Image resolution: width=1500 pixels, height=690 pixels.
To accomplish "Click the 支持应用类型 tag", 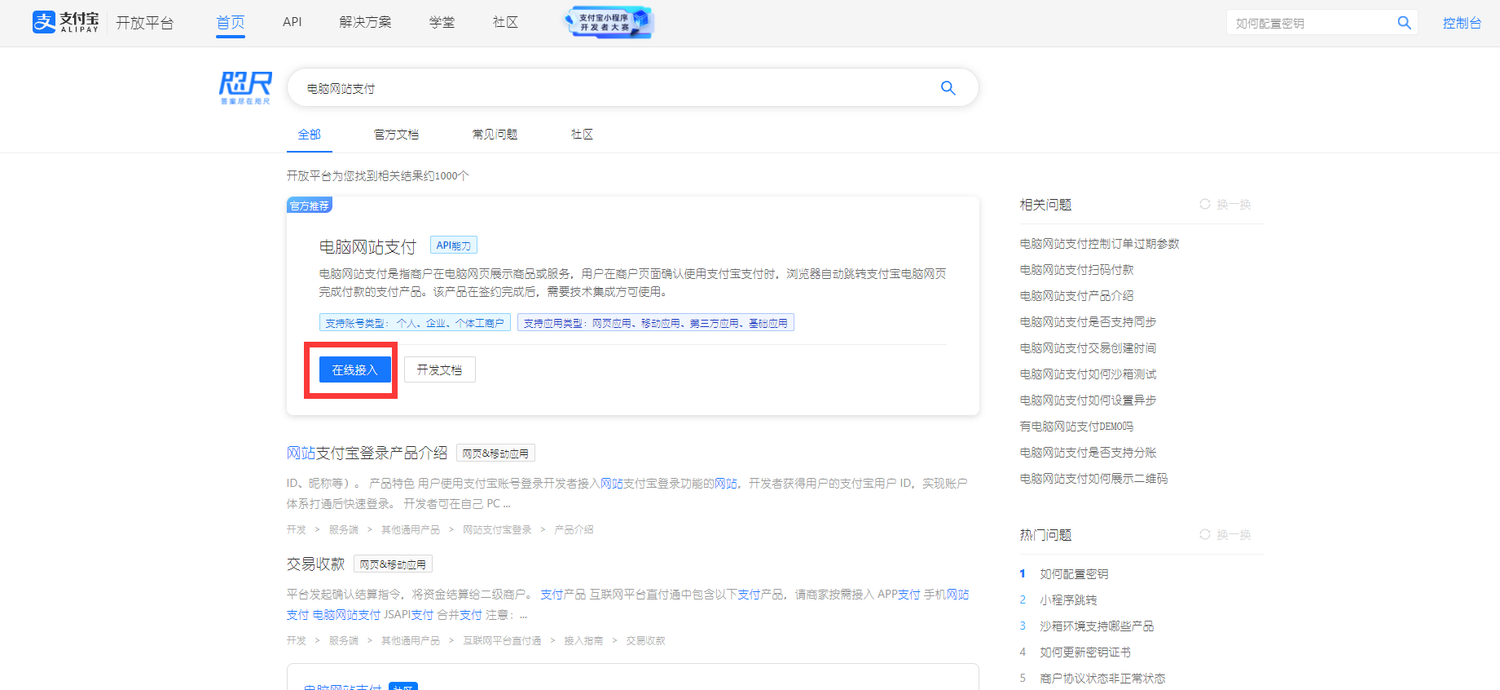I will pos(656,323).
